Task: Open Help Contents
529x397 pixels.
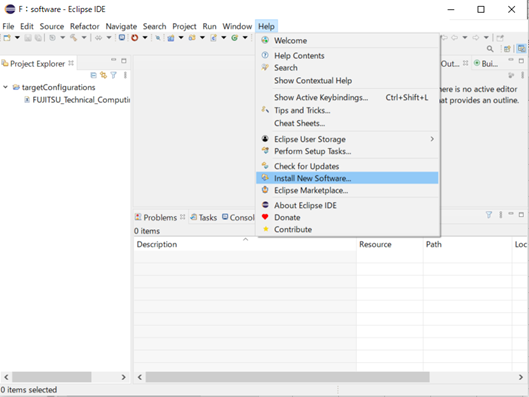Action: click(347, 55)
